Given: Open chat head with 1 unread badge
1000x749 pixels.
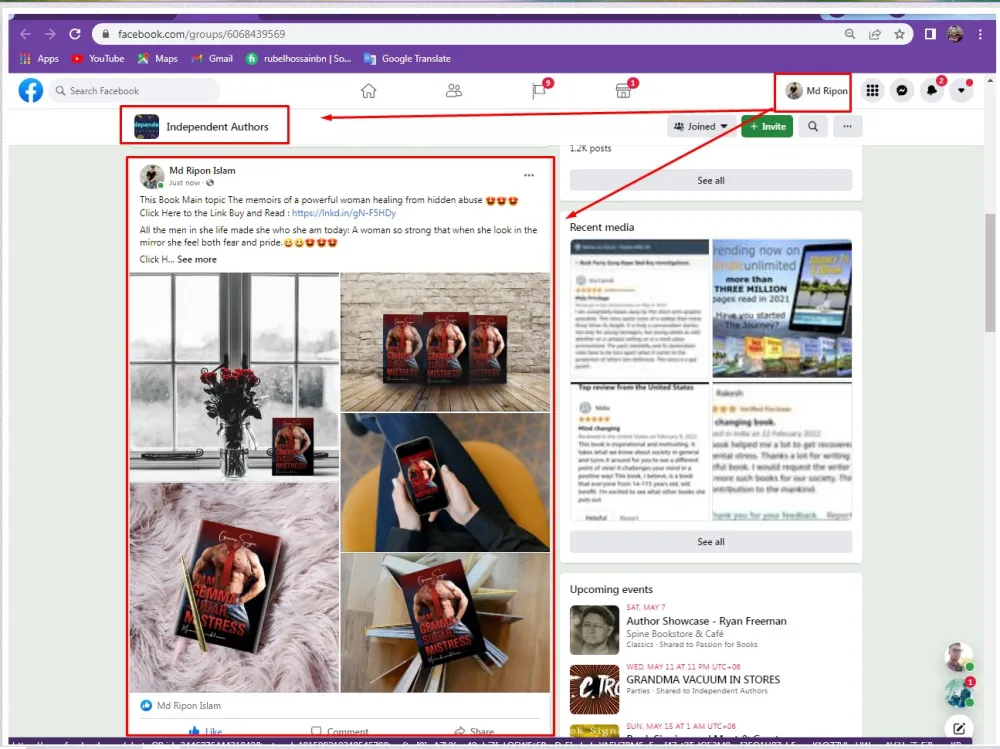Looking at the screenshot, I should coord(959,693).
